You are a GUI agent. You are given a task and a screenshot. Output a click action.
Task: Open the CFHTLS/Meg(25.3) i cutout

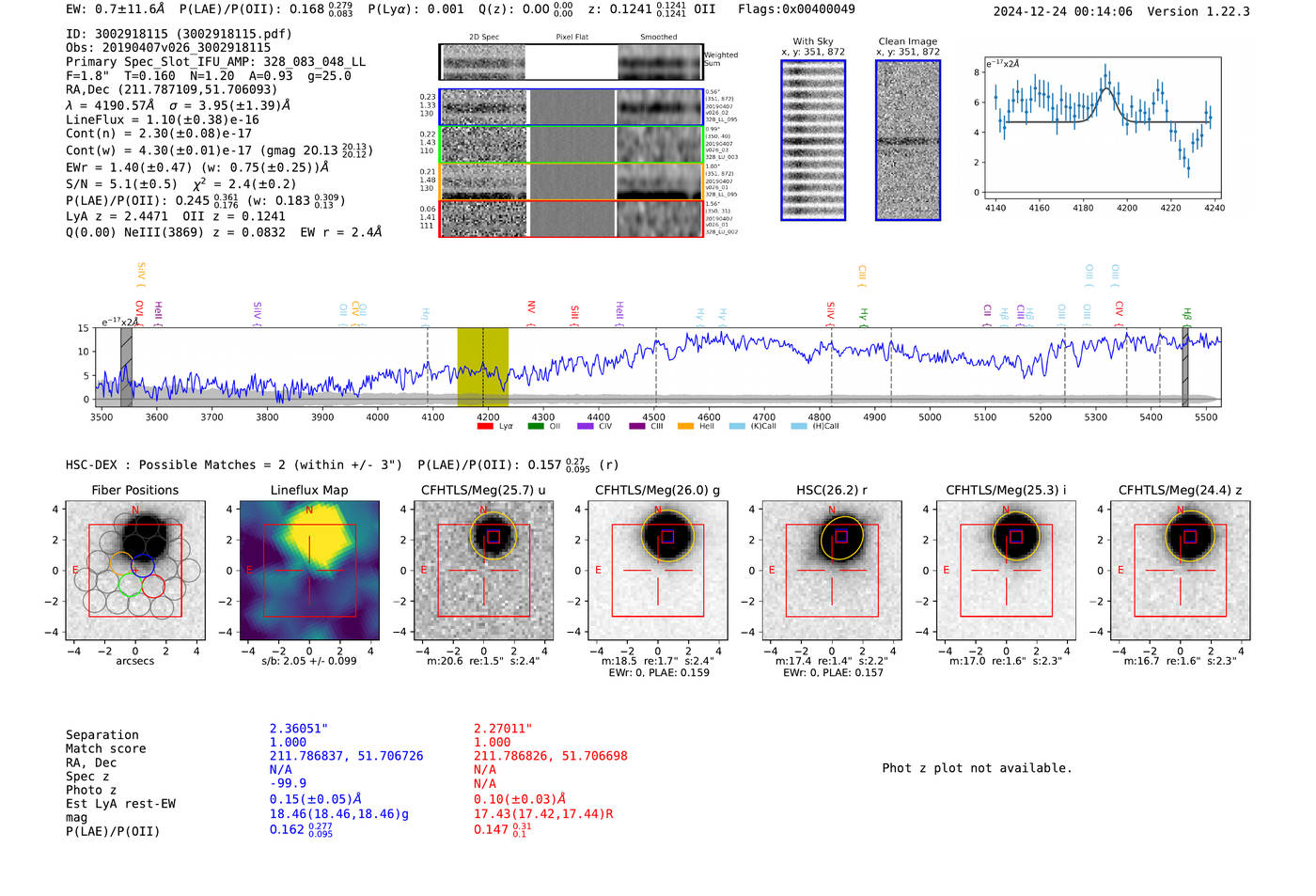[x=1006, y=570]
